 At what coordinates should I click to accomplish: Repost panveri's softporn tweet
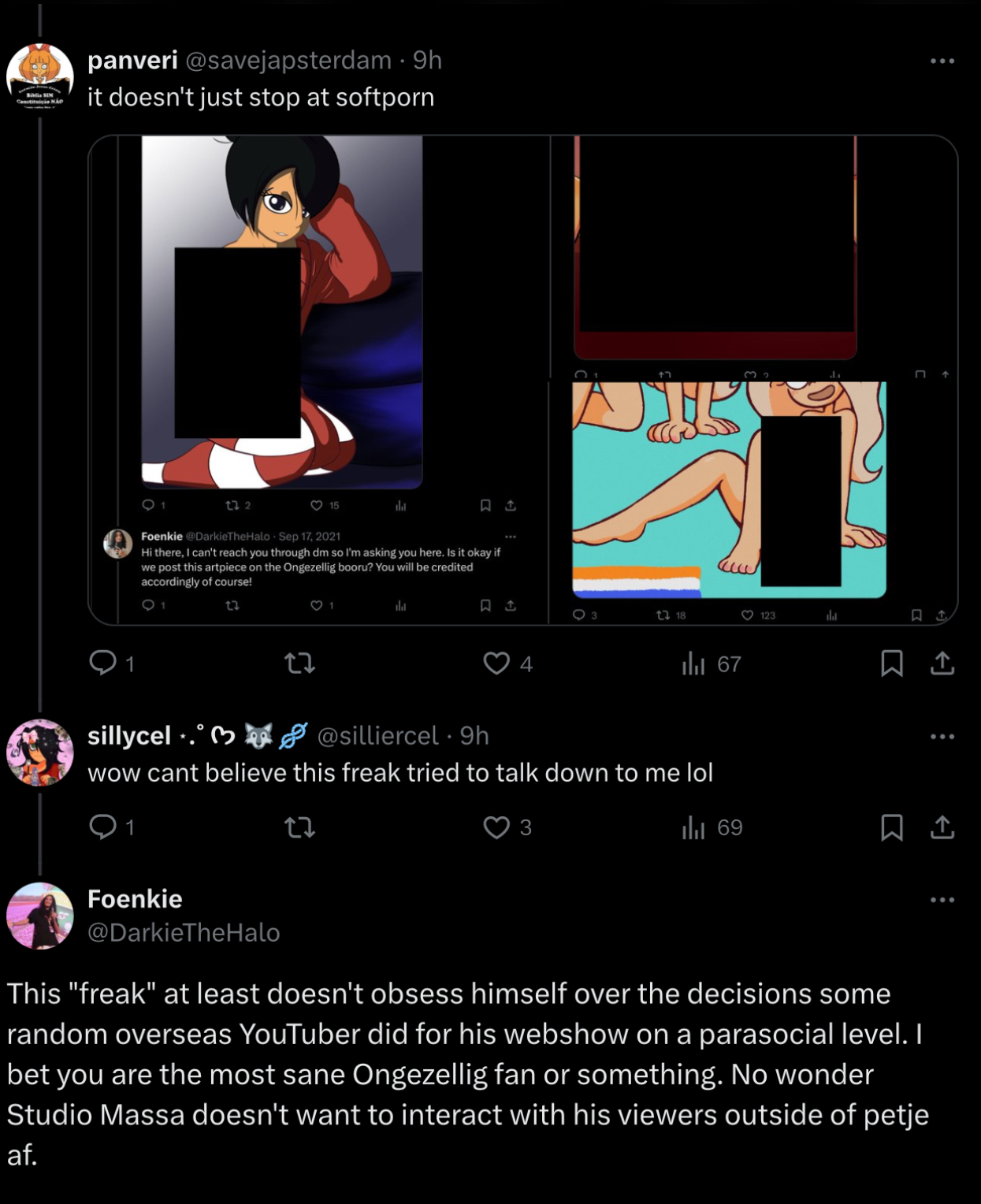click(299, 663)
